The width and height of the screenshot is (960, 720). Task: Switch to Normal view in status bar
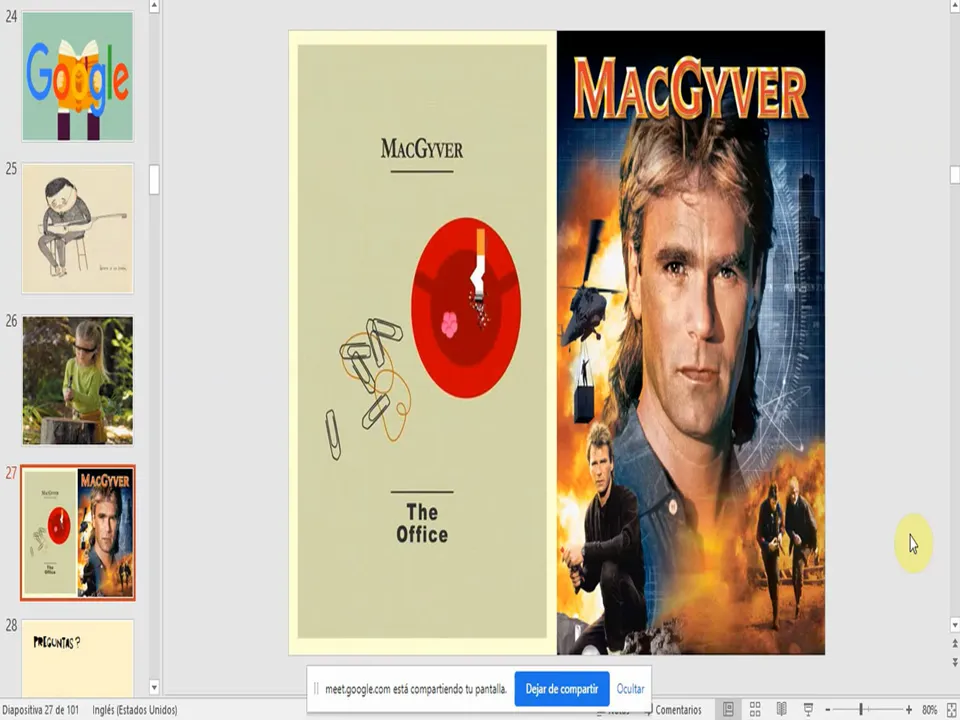pyautogui.click(x=728, y=709)
